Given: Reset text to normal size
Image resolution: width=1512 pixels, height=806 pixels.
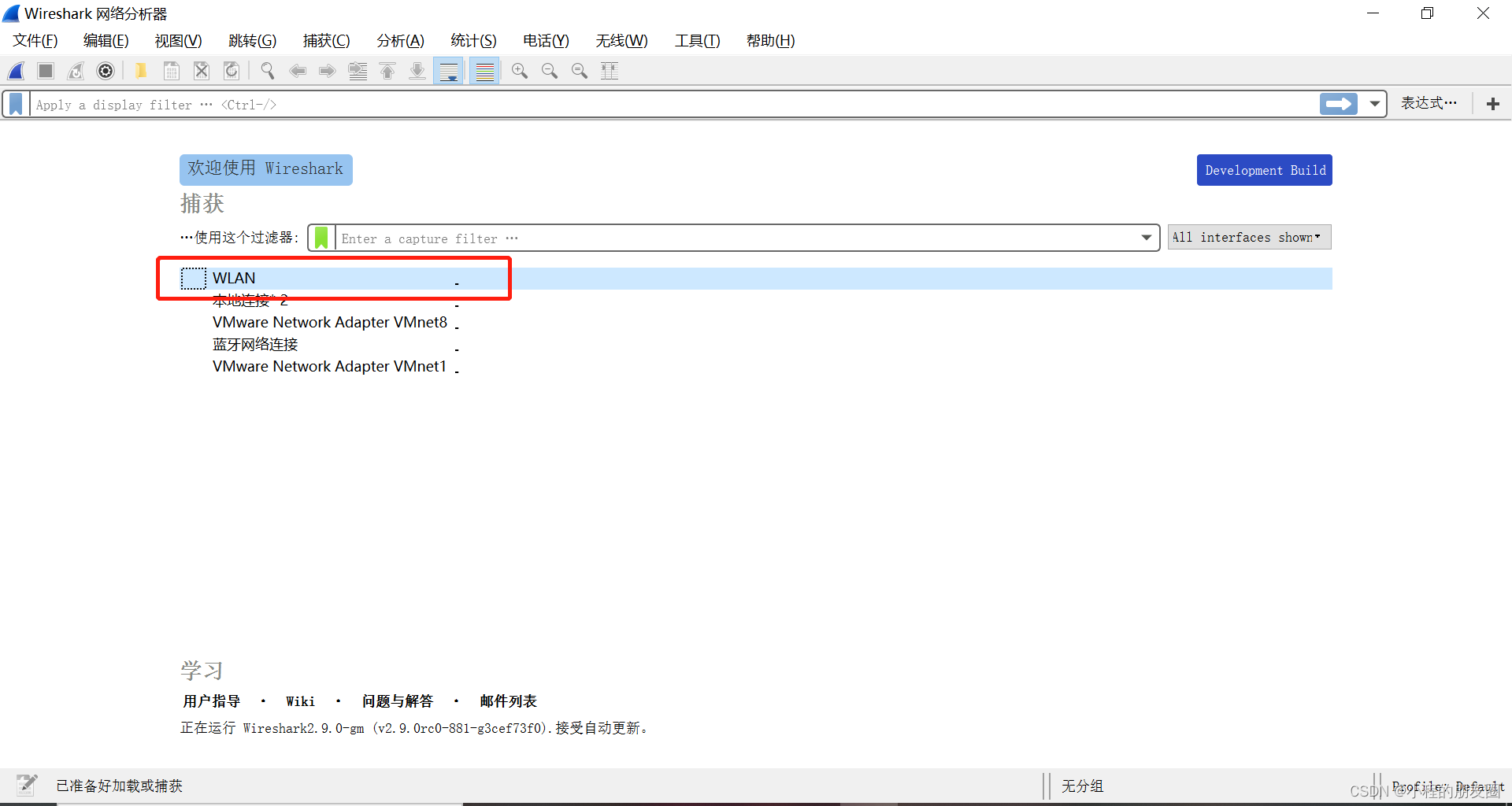Looking at the screenshot, I should pos(580,71).
